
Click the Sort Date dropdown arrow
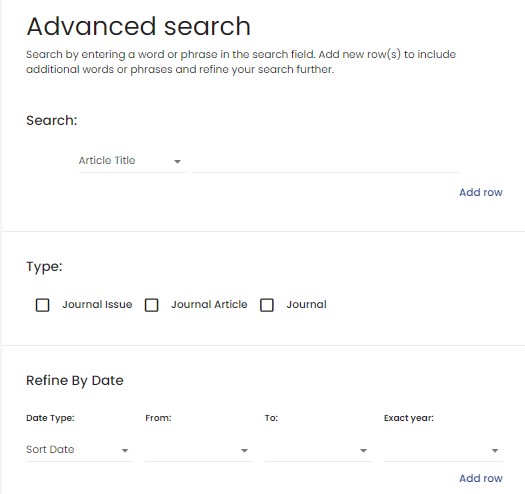125,451
